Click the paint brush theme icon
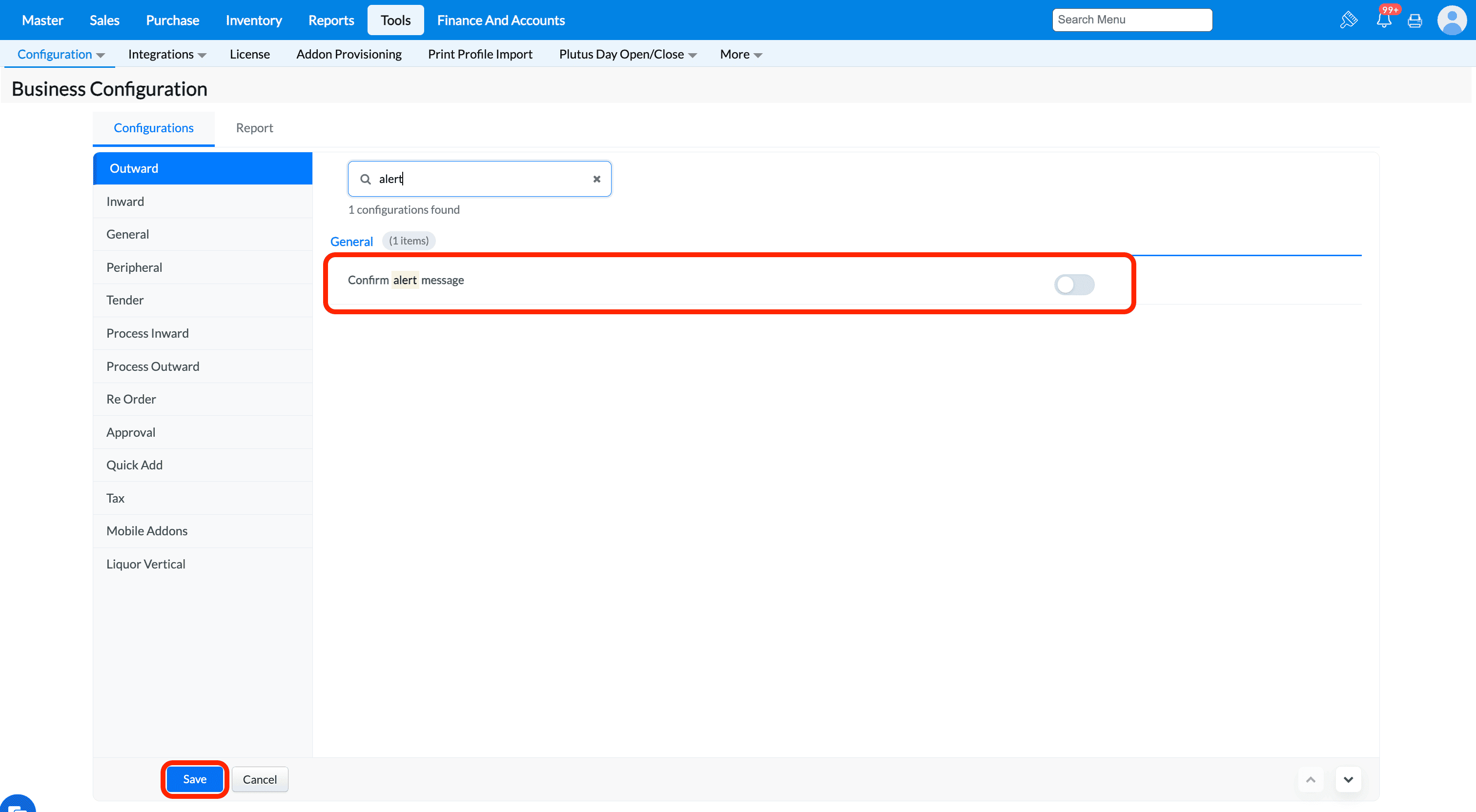This screenshot has width=1476, height=812. coord(1348,20)
